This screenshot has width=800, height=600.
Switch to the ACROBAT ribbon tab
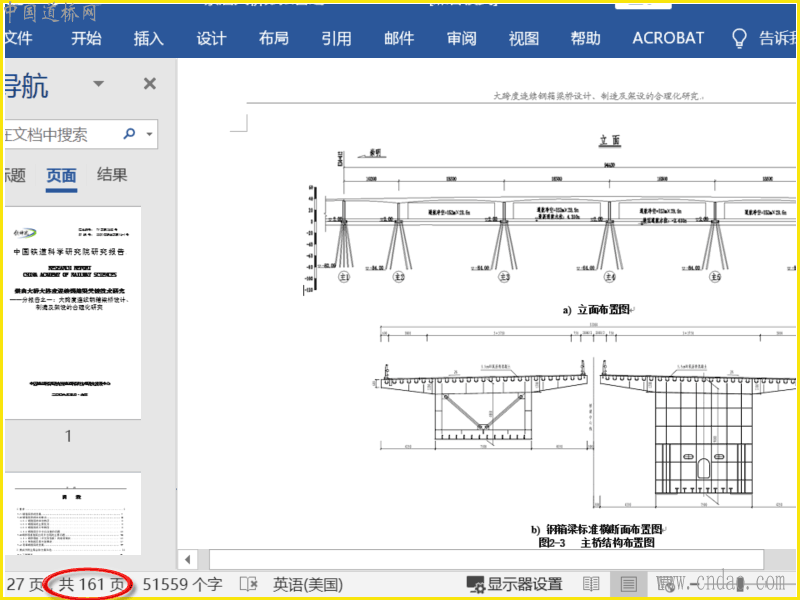(668, 38)
